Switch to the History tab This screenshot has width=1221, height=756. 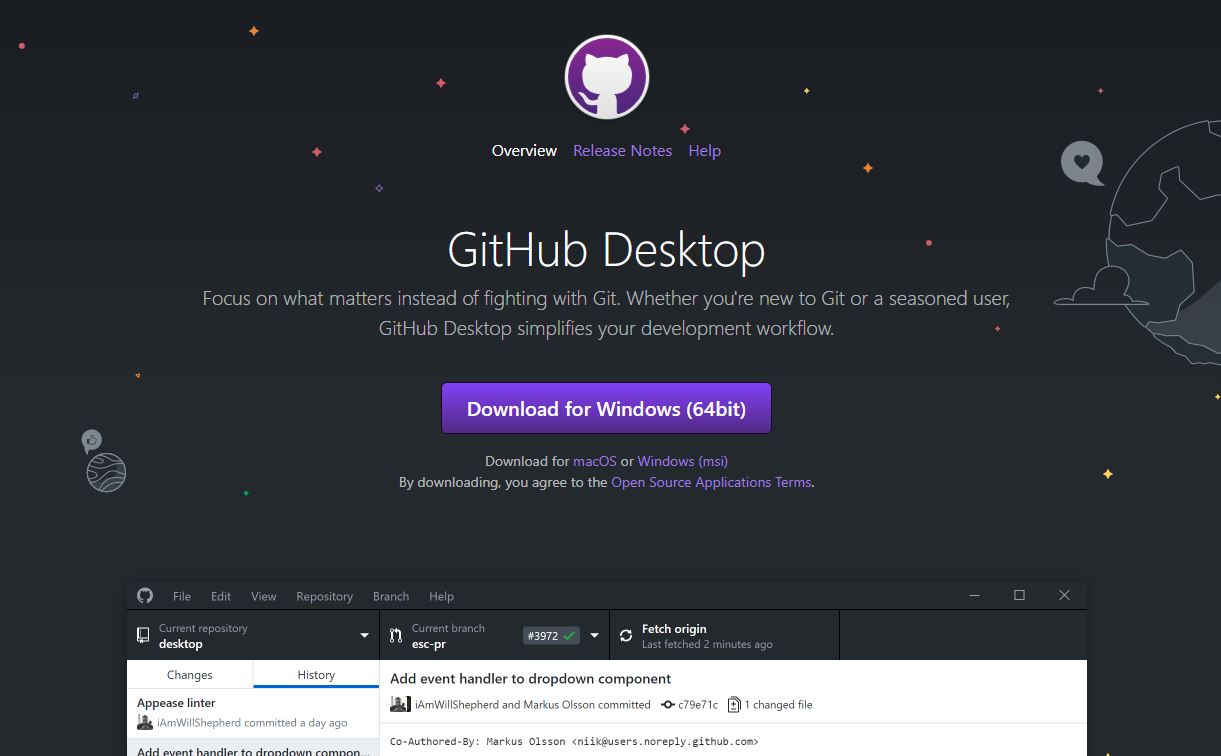[316, 674]
